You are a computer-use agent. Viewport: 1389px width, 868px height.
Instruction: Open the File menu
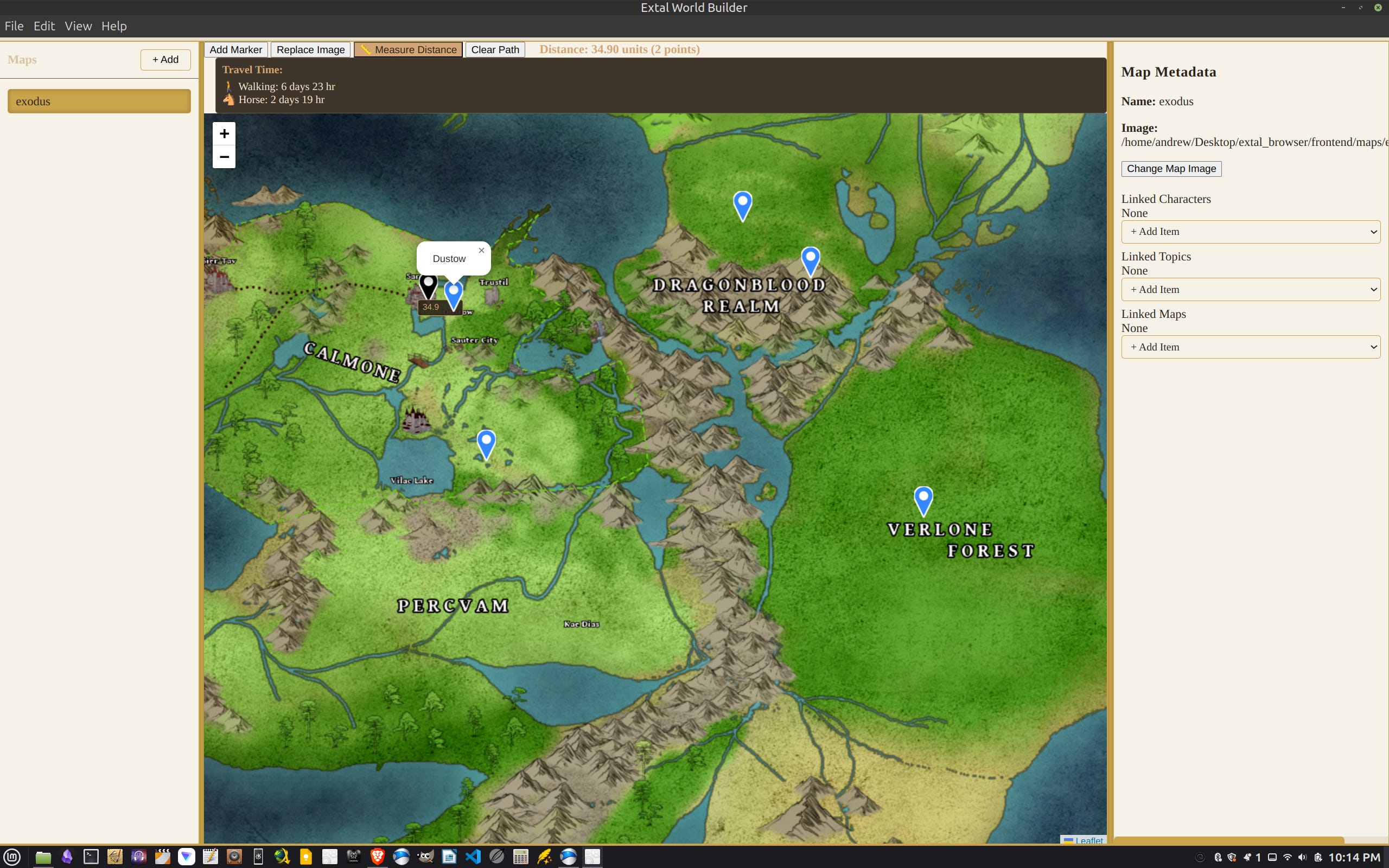(x=14, y=26)
